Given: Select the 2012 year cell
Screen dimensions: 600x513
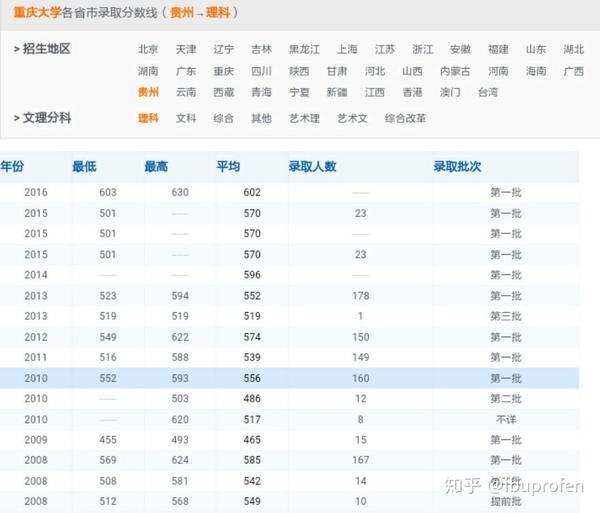Looking at the screenshot, I should (x=36, y=337).
